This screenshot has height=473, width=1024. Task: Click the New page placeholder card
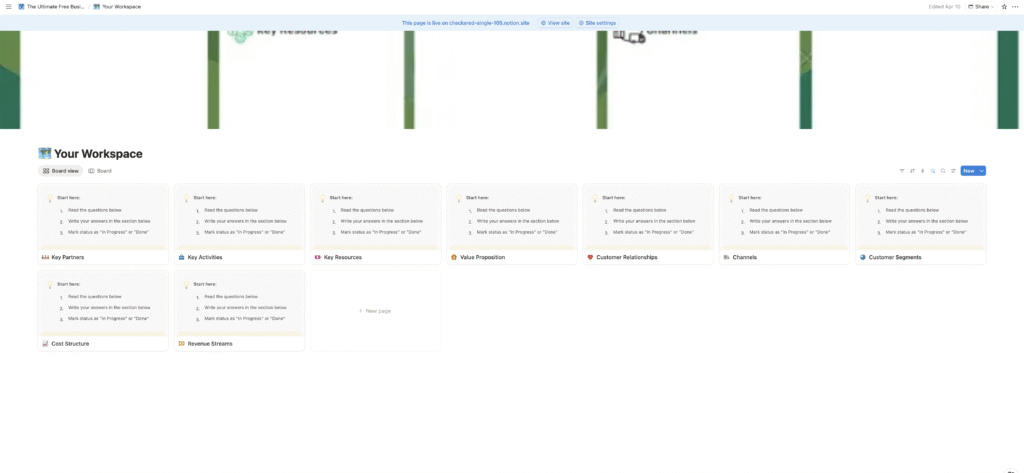[375, 311]
